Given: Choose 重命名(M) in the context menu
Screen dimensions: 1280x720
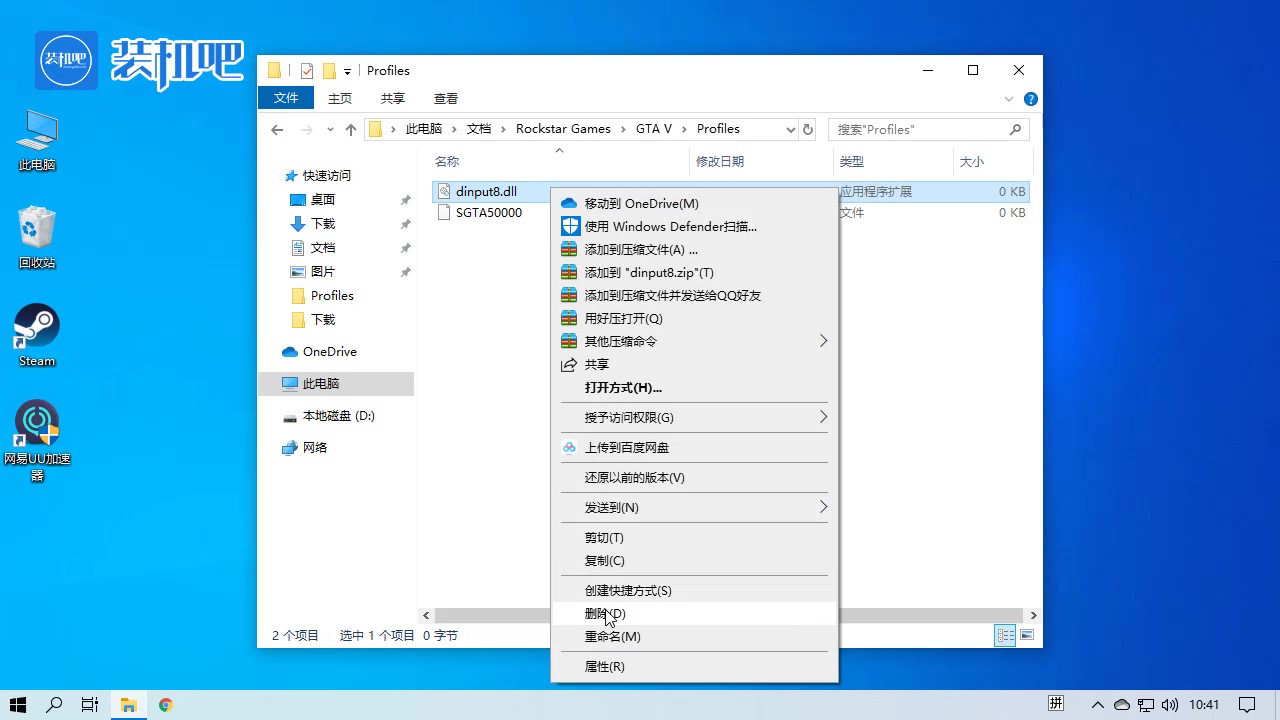Looking at the screenshot, I should (612, 636).
